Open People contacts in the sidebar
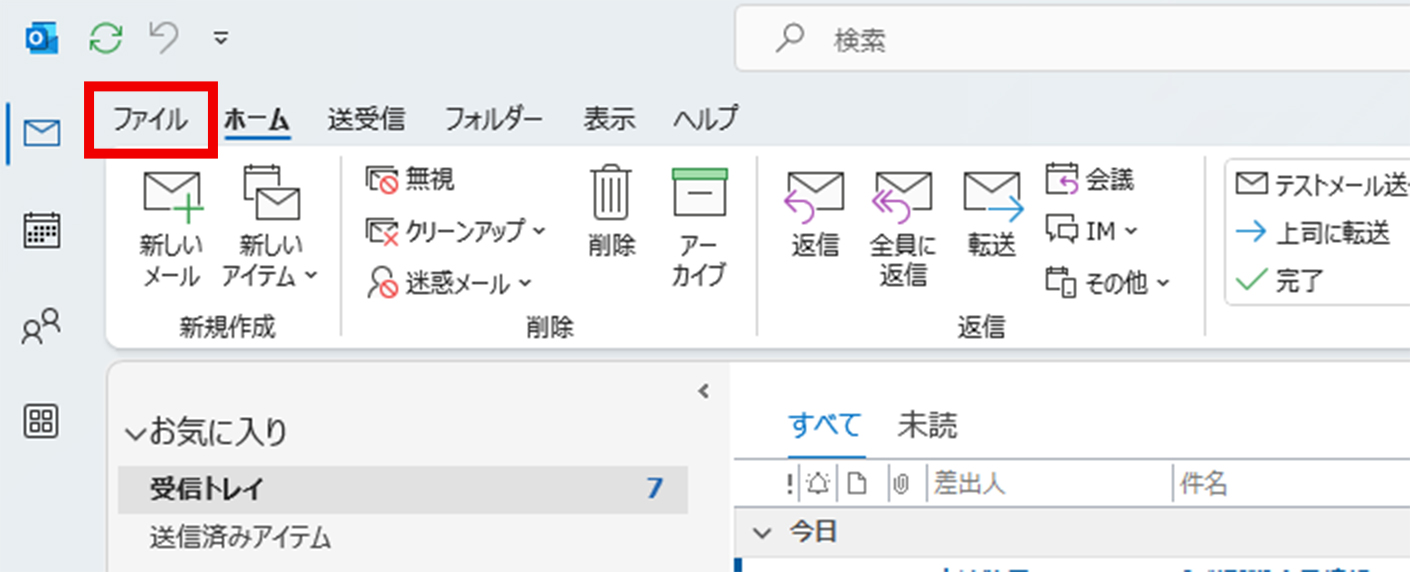Viewport: 1410px width, 572px height. point(42,327)
